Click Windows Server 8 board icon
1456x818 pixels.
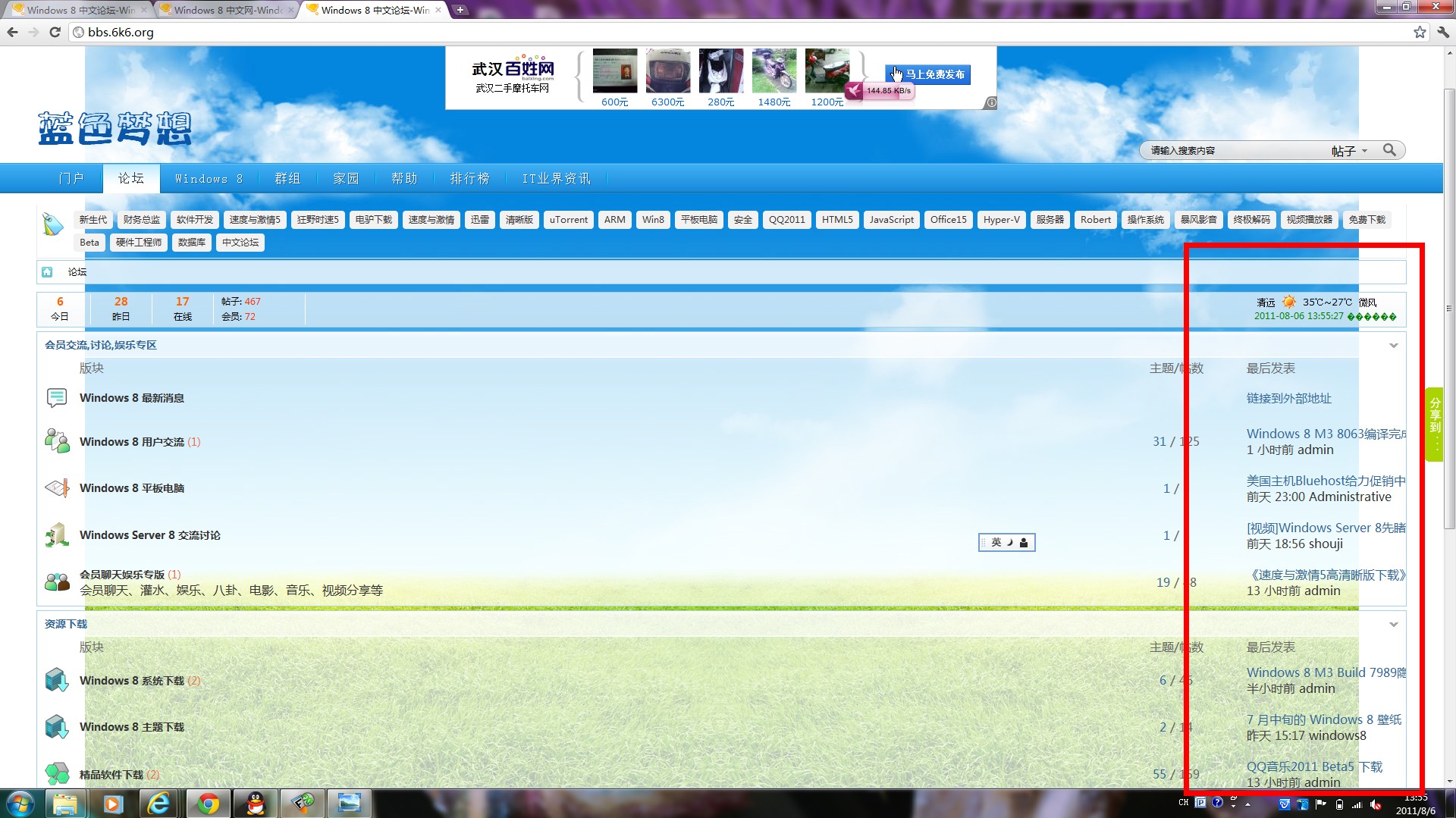57,535
